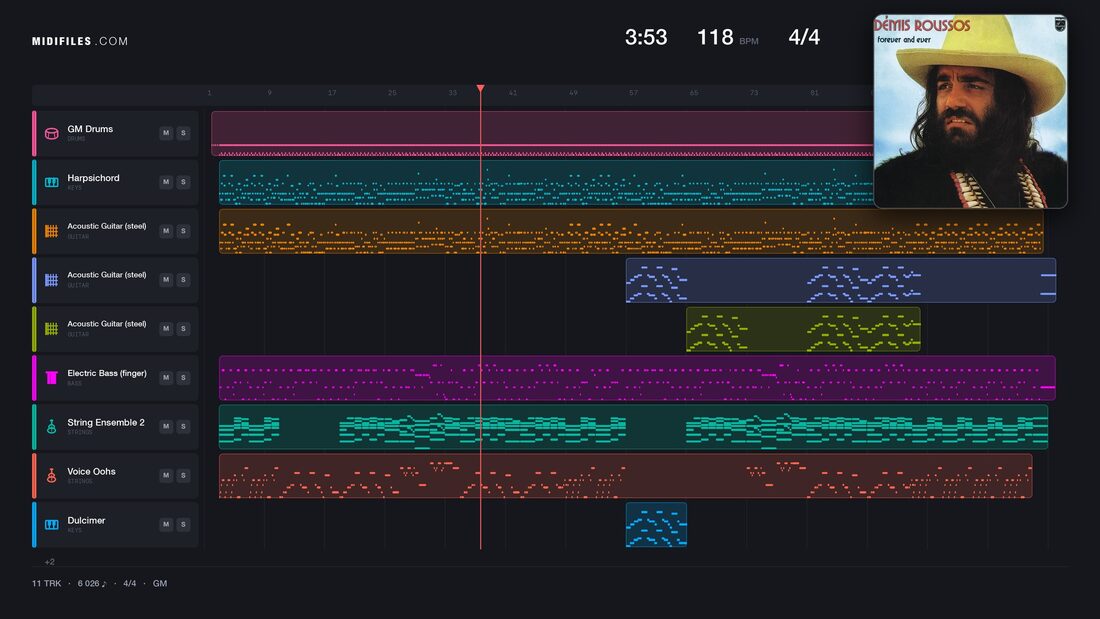Open the MIDIFILES.COM logo link
1100x619 pixels.
80,41
